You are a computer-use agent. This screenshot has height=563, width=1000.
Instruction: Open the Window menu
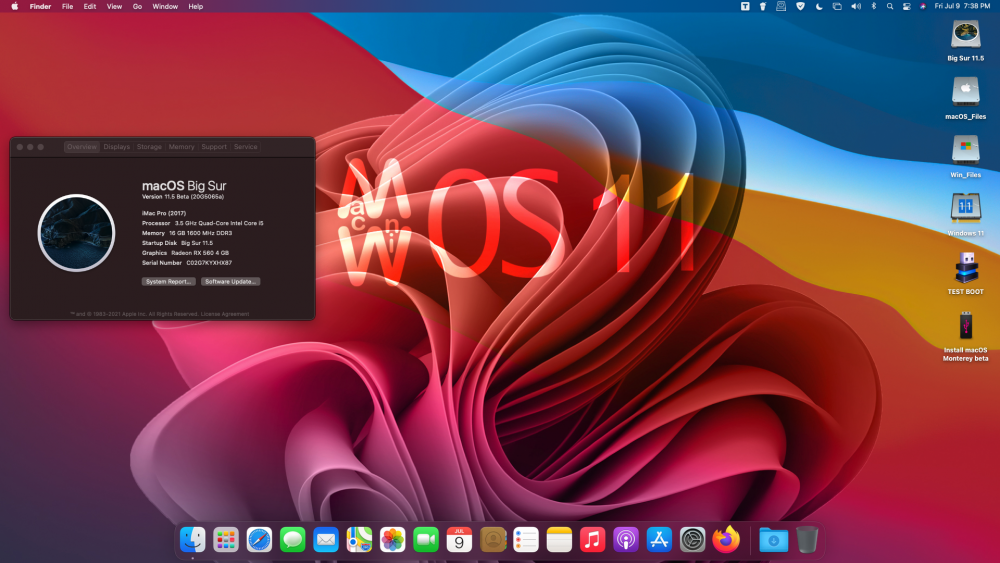tap(165, 6)
